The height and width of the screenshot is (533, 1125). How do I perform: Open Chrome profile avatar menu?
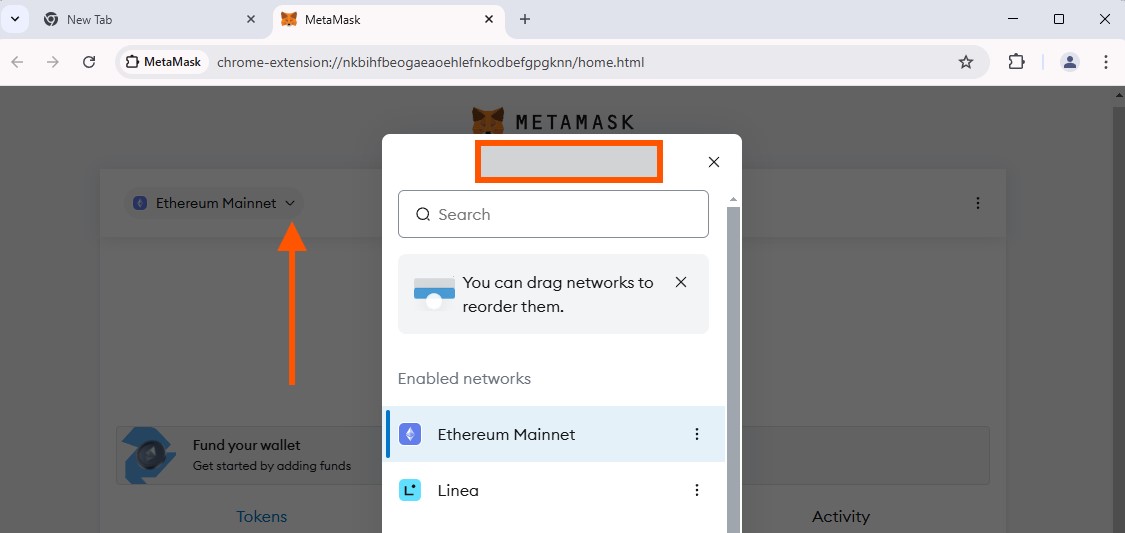pyautogui.click(x=1070, y=62)
